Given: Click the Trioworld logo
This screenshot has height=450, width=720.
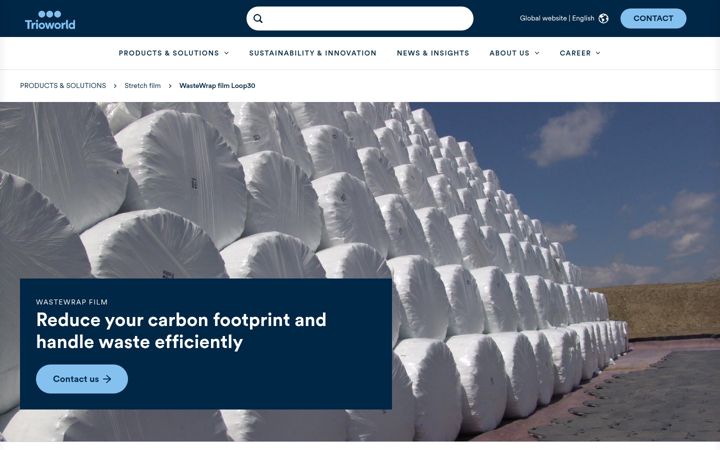Looking at the screenshot, I should click(50, 20).
